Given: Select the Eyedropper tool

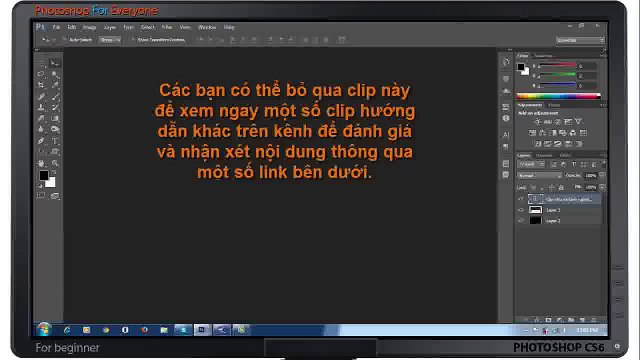Looking at the screenshot, I should point(55,85).
